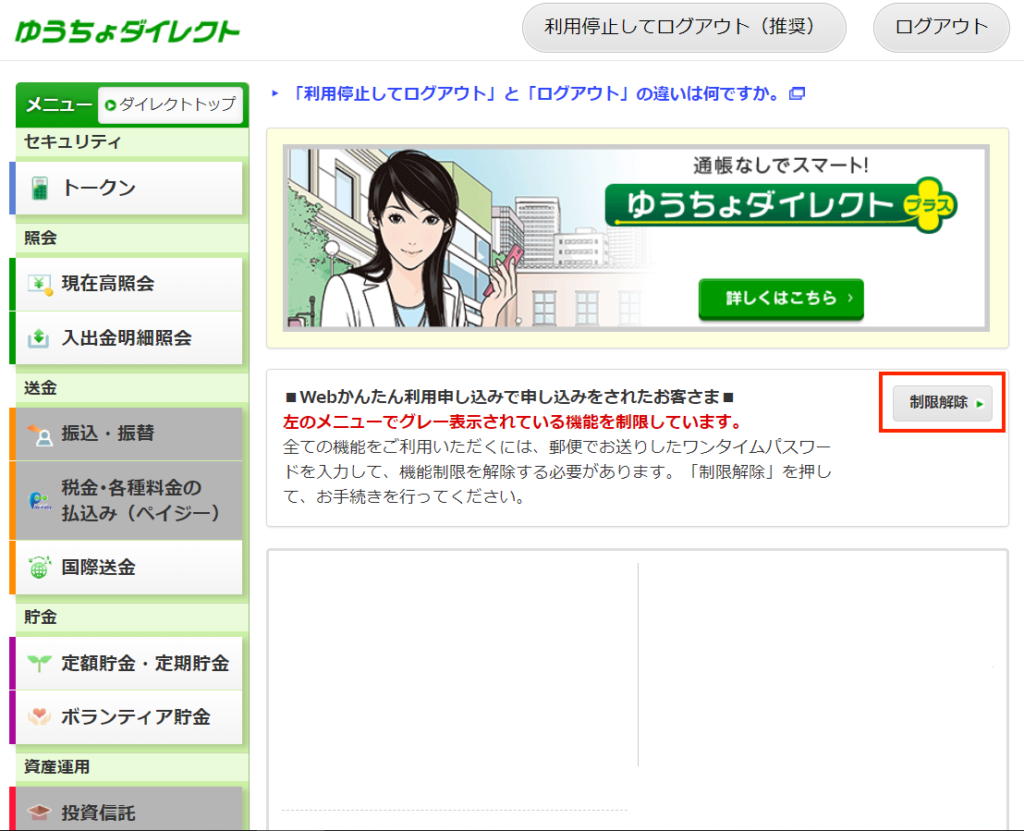This screenshot has width=1024, height=831.
Task: Click the ボランティア貯金 heart icon
Action: click(40, 717)
